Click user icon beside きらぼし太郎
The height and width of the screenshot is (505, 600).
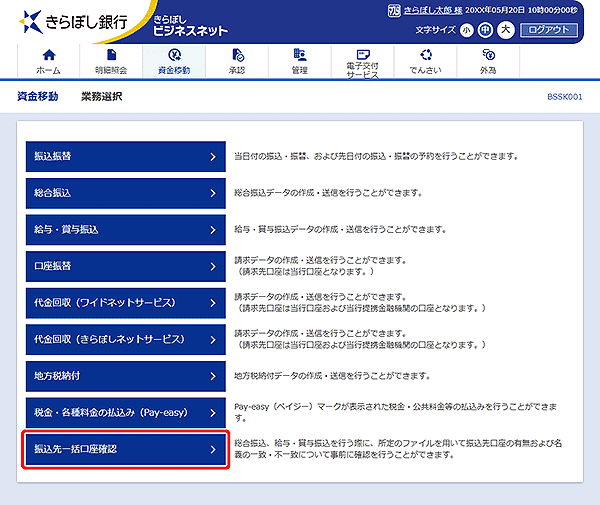(394, 10)
